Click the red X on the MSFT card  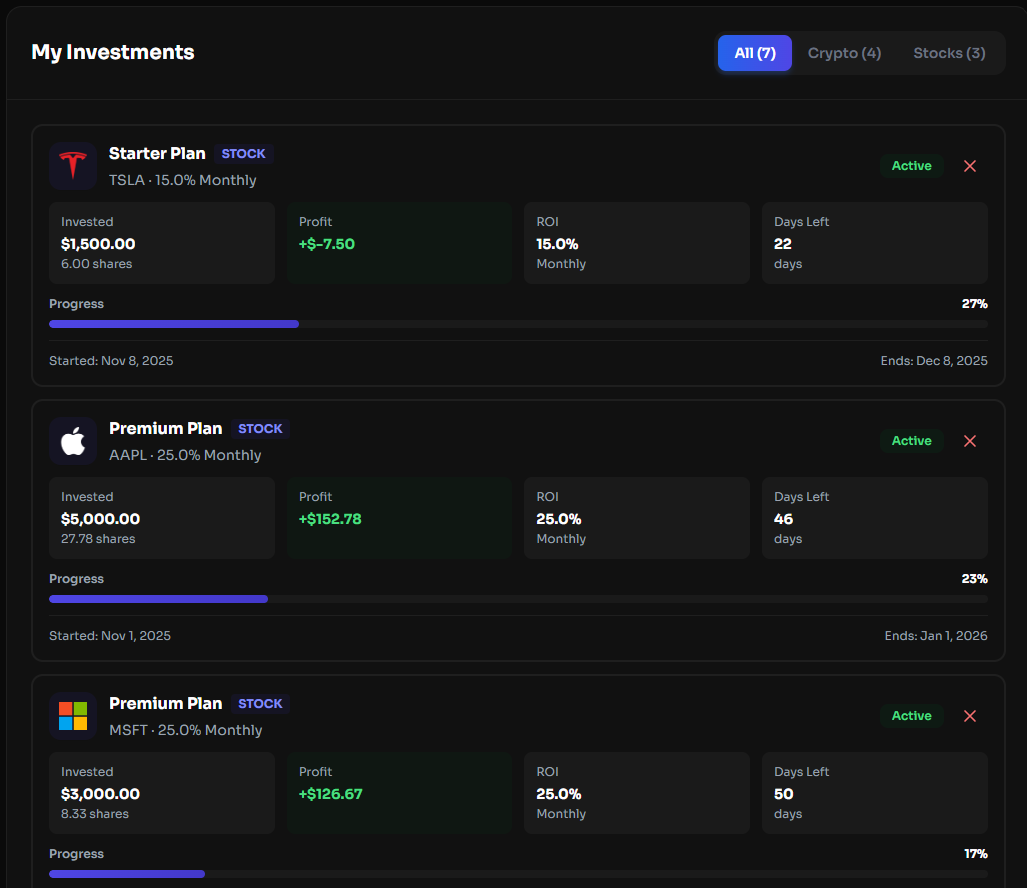coord(969,715)
